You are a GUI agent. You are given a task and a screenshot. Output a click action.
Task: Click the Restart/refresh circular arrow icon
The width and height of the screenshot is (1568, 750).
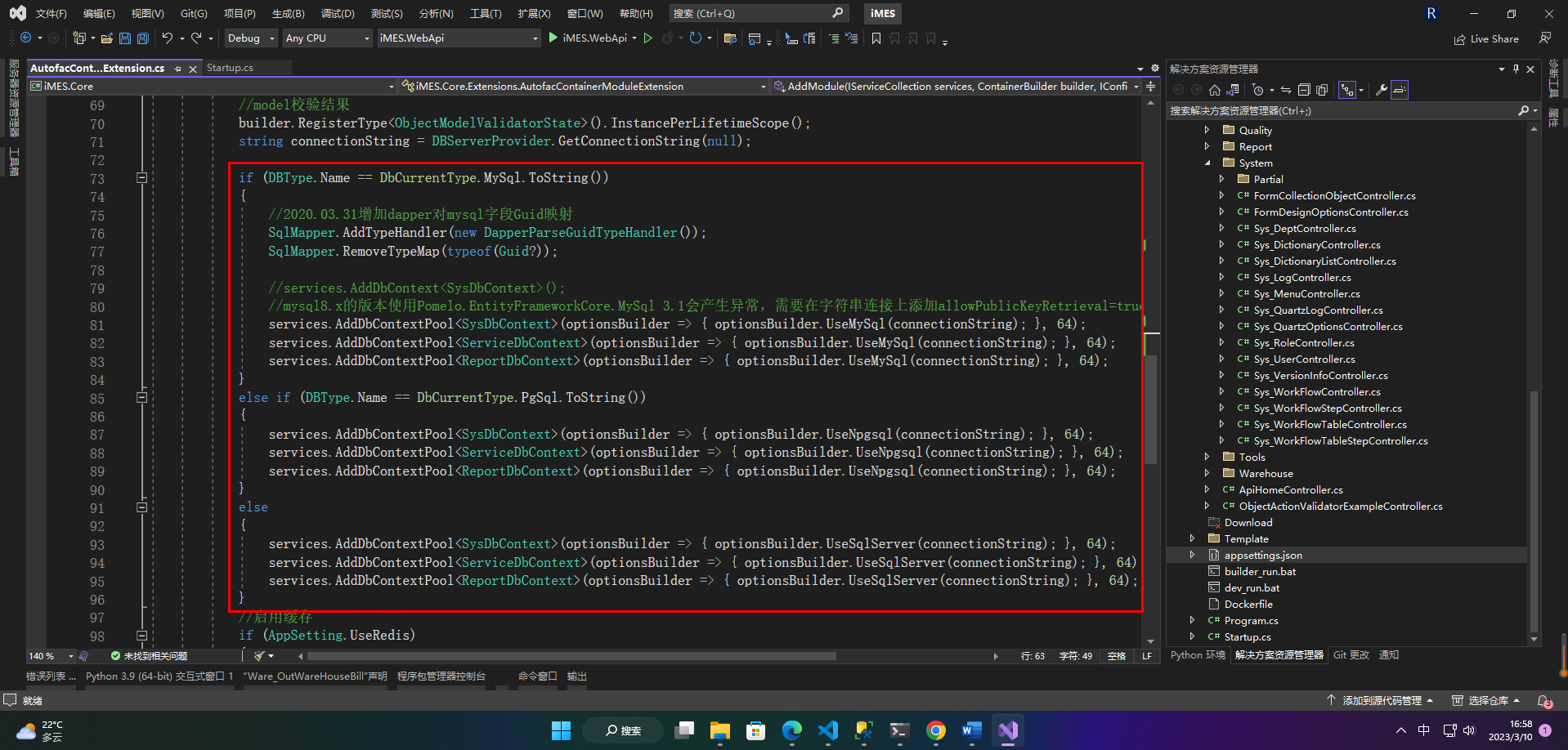(696, 38)
